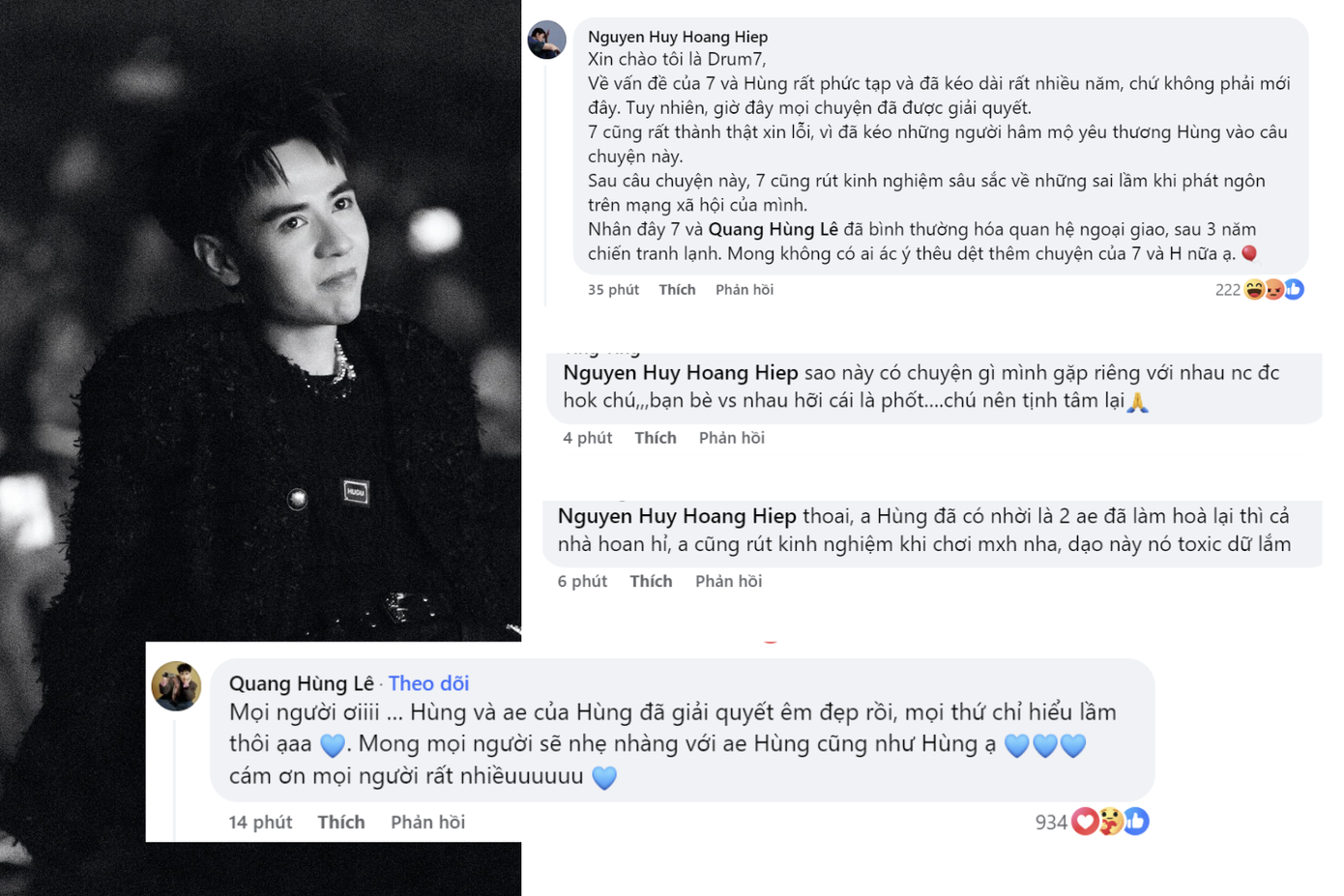Click Thích on the 6 phút comment

pyautogui.click(x=651, y=581)
